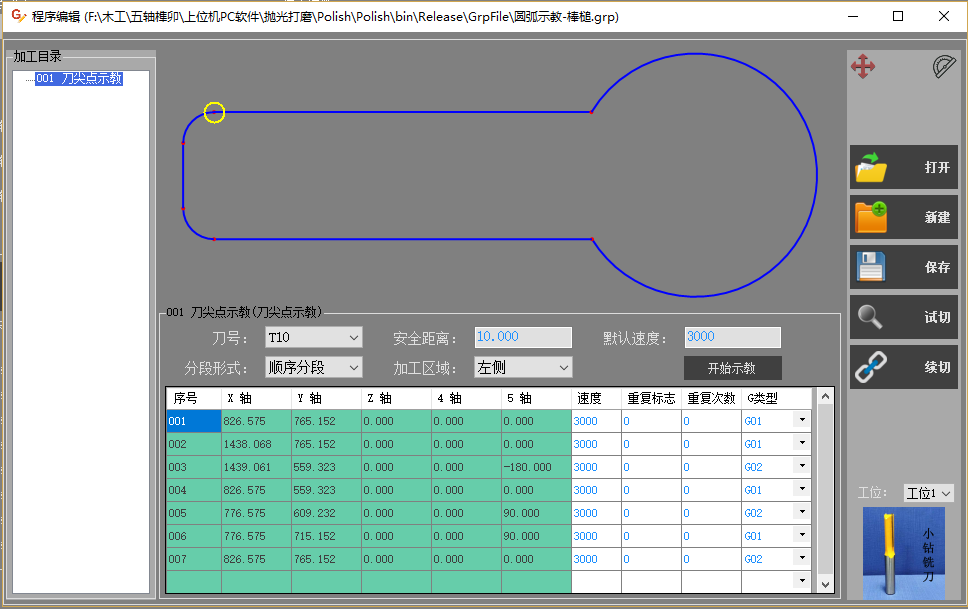The height and width of the screenshot is (609, 970).
Task: Select row 003 sequence number cell
Action: [x=193, y=467]
